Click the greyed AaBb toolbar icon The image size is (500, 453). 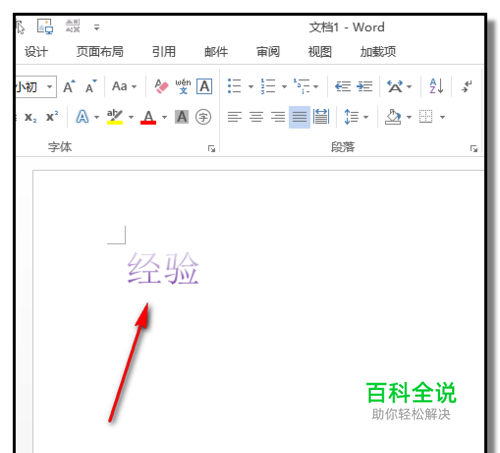tap(73, 26)
